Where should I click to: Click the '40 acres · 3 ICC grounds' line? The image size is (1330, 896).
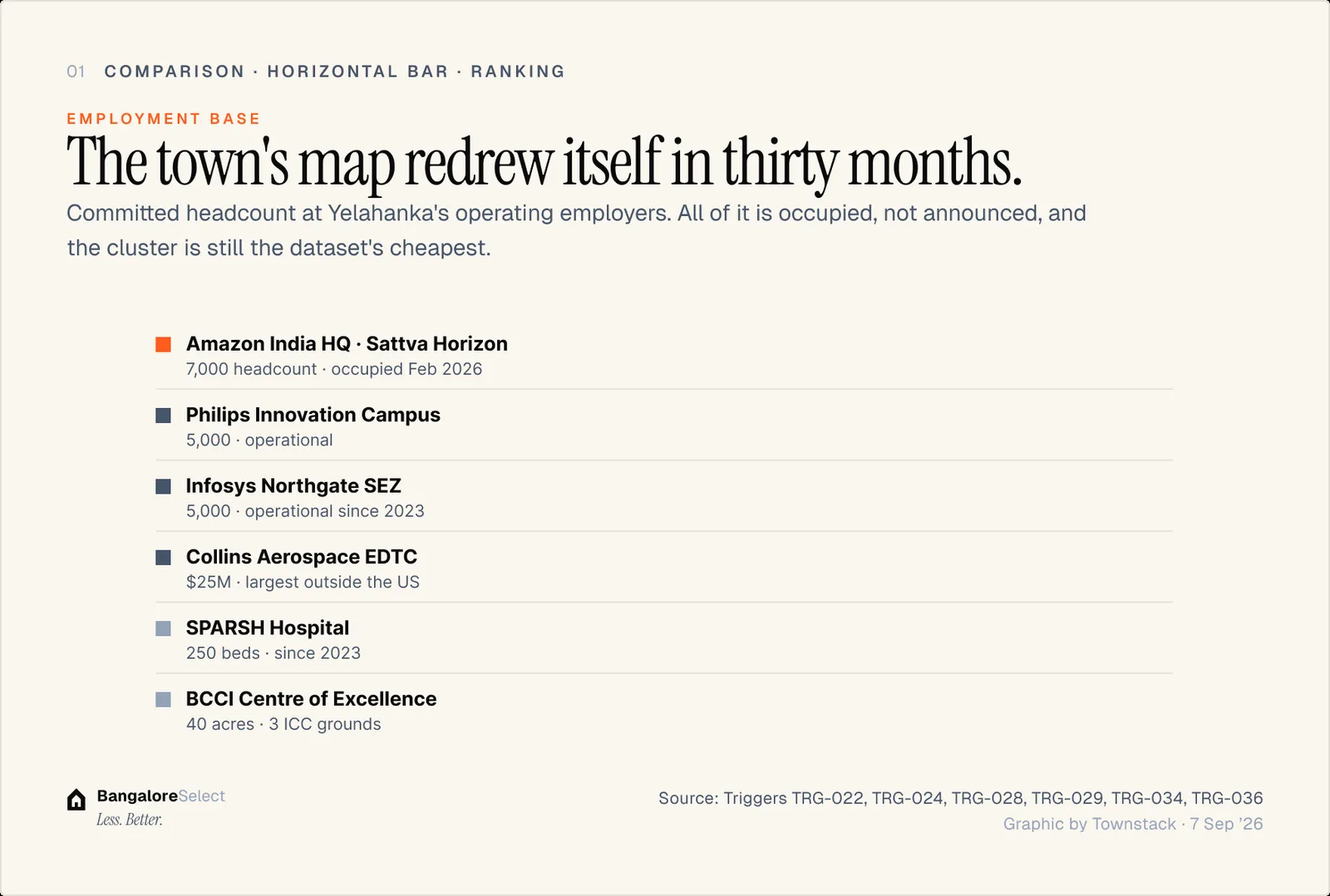click(x=283, y=724)
